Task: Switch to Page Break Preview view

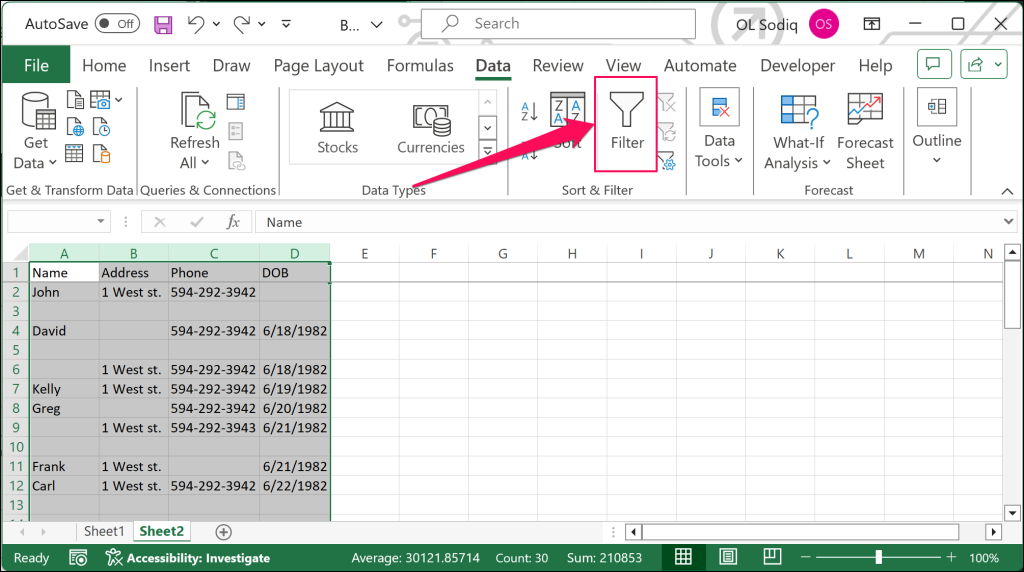Action: (x=771, y=557)
